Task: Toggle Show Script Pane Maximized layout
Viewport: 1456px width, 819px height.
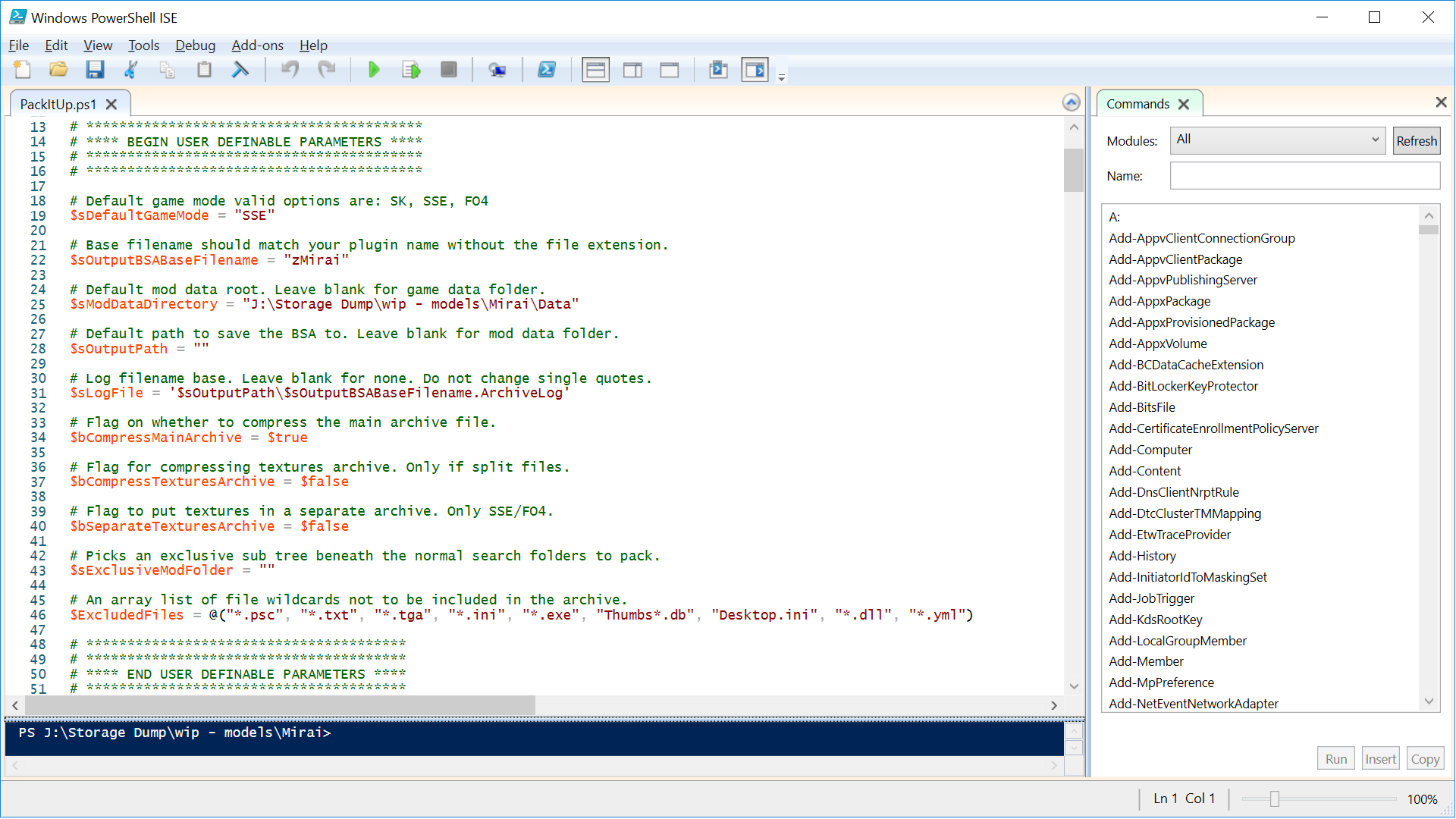Action: point(669,70)
